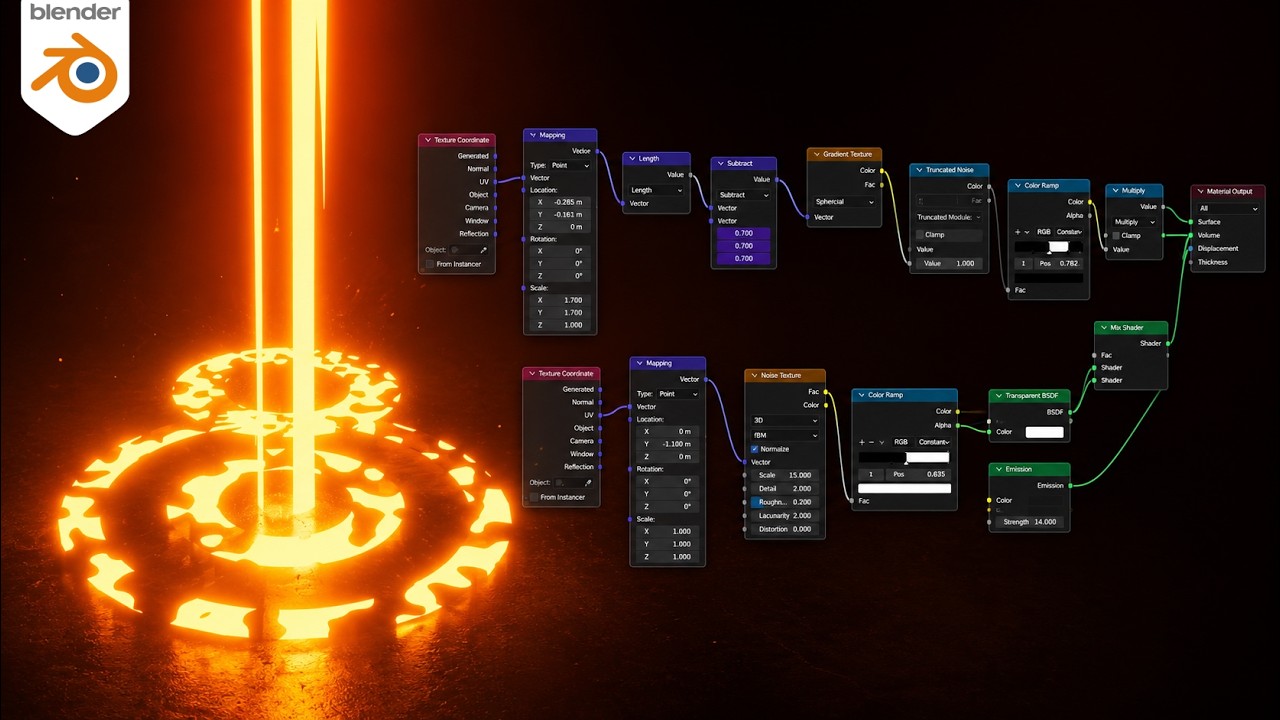1280x720 pixels.
Task: Click the plus icon in upper Color Ramp
Action: point(1018,232)
